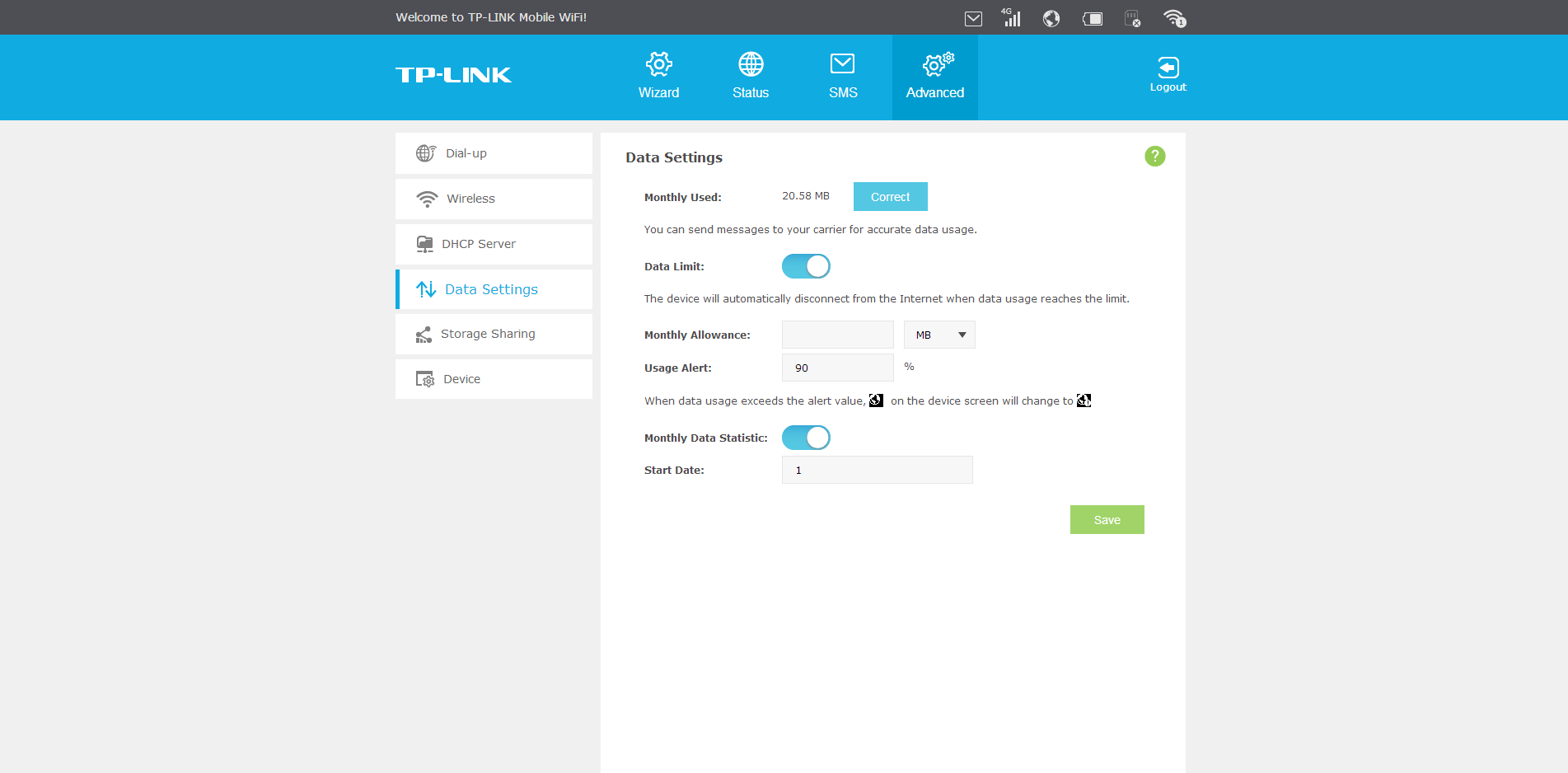
Task: Click the WiFi connected clients icon
Action: (1174, 18)
